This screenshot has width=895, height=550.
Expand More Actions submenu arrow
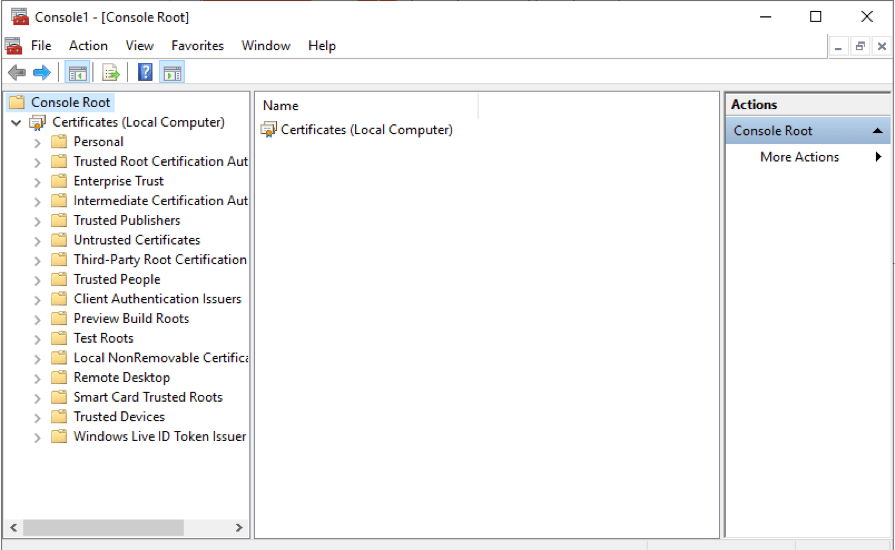pos(878,157)
